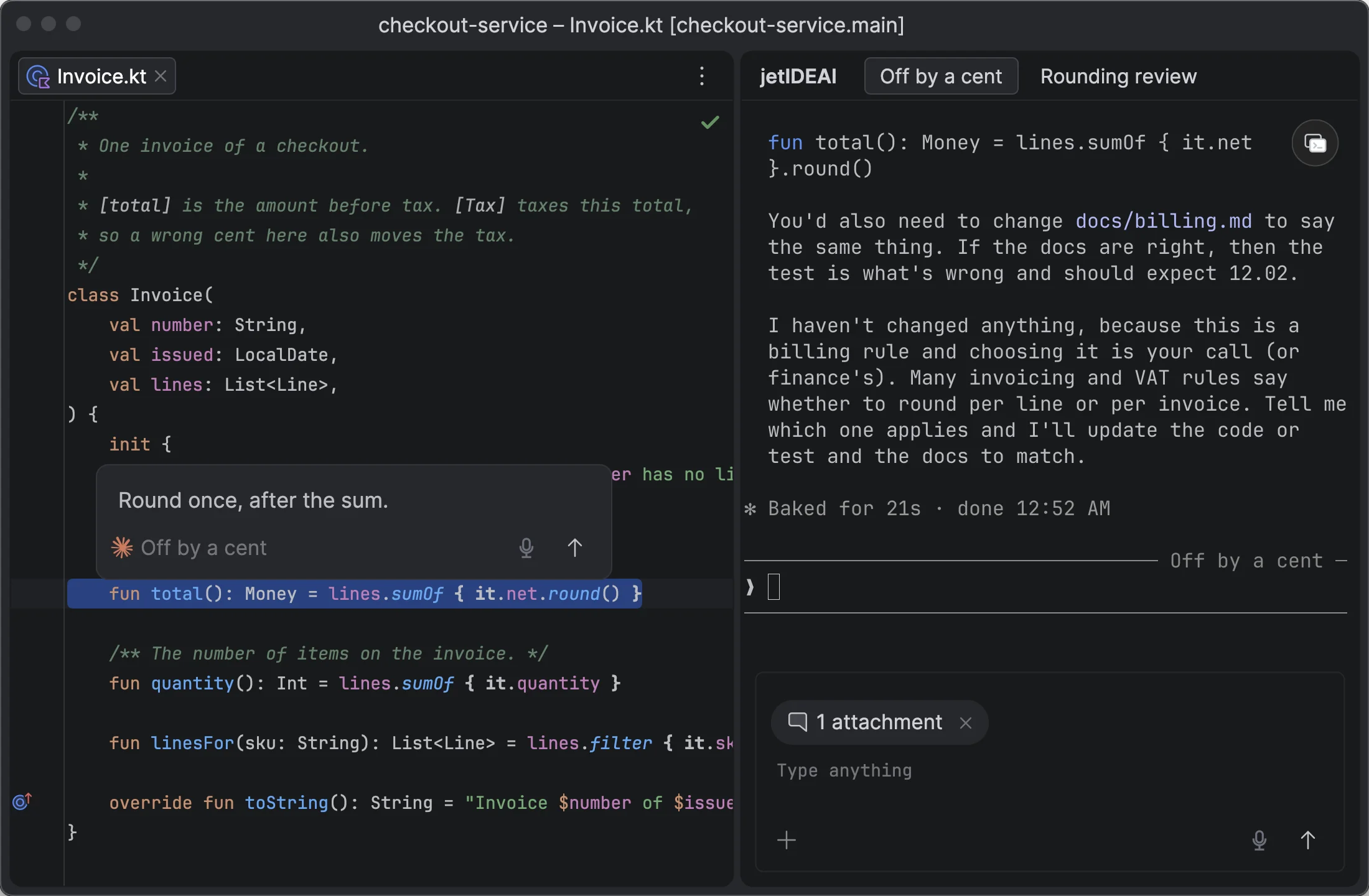Click the 'fun quantity()' line
Image resolution: width=1369 pixels, height=896 pixels.
tap(365, 683)
